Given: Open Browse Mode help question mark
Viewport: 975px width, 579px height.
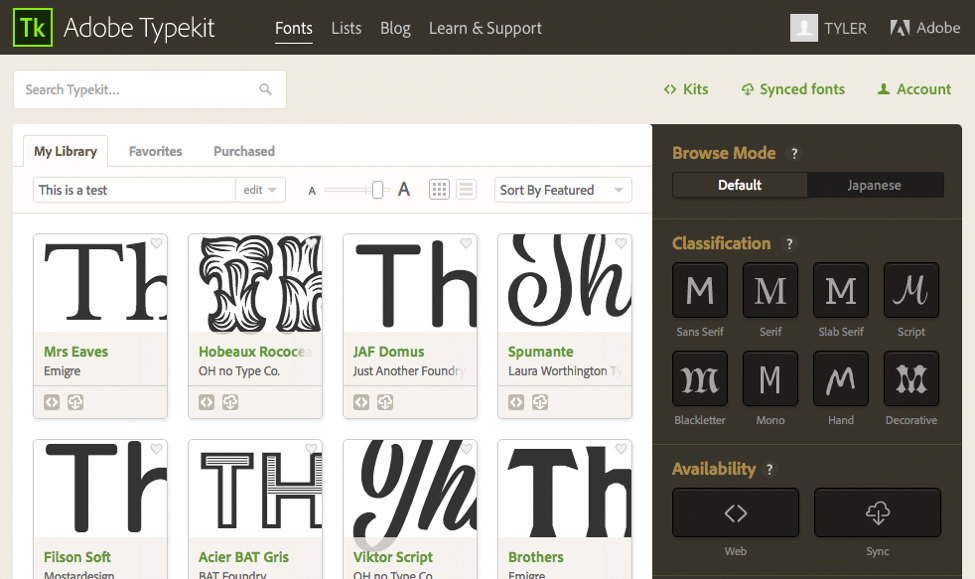Looking at the screenshot, I should click(x=794, y=154).
